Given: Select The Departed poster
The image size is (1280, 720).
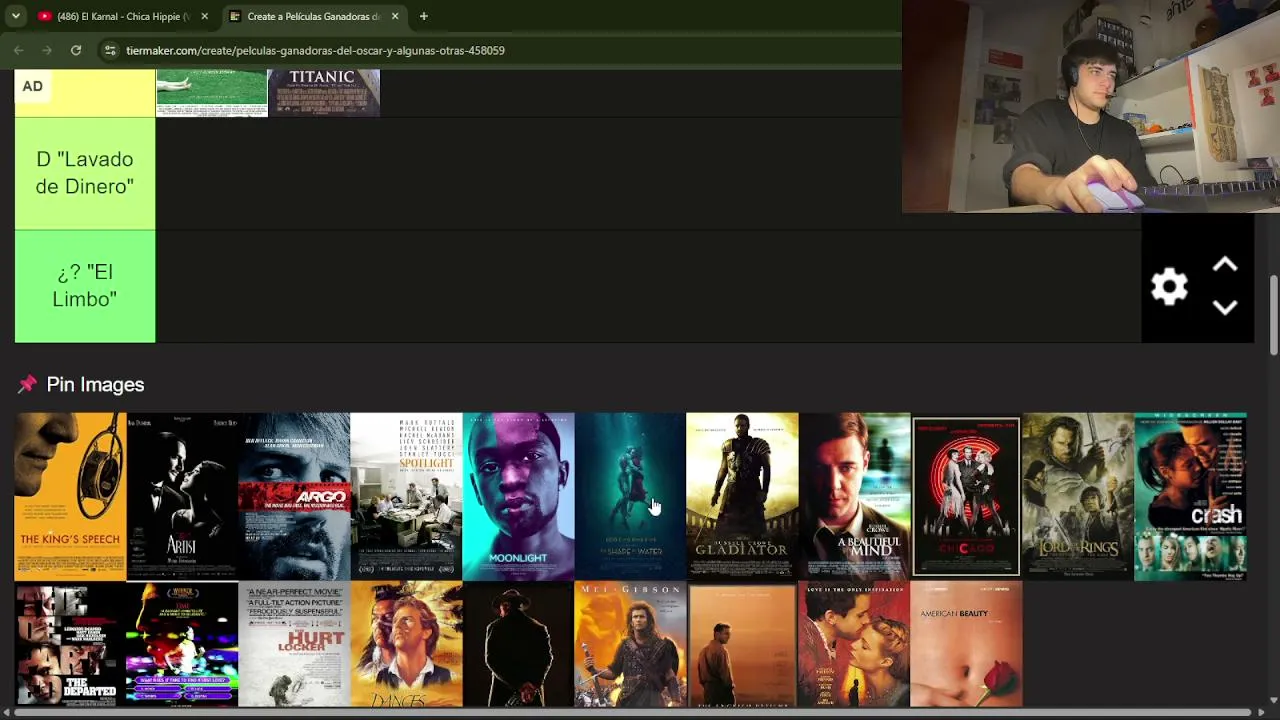Looking at the screenshot, I should 70,644.
